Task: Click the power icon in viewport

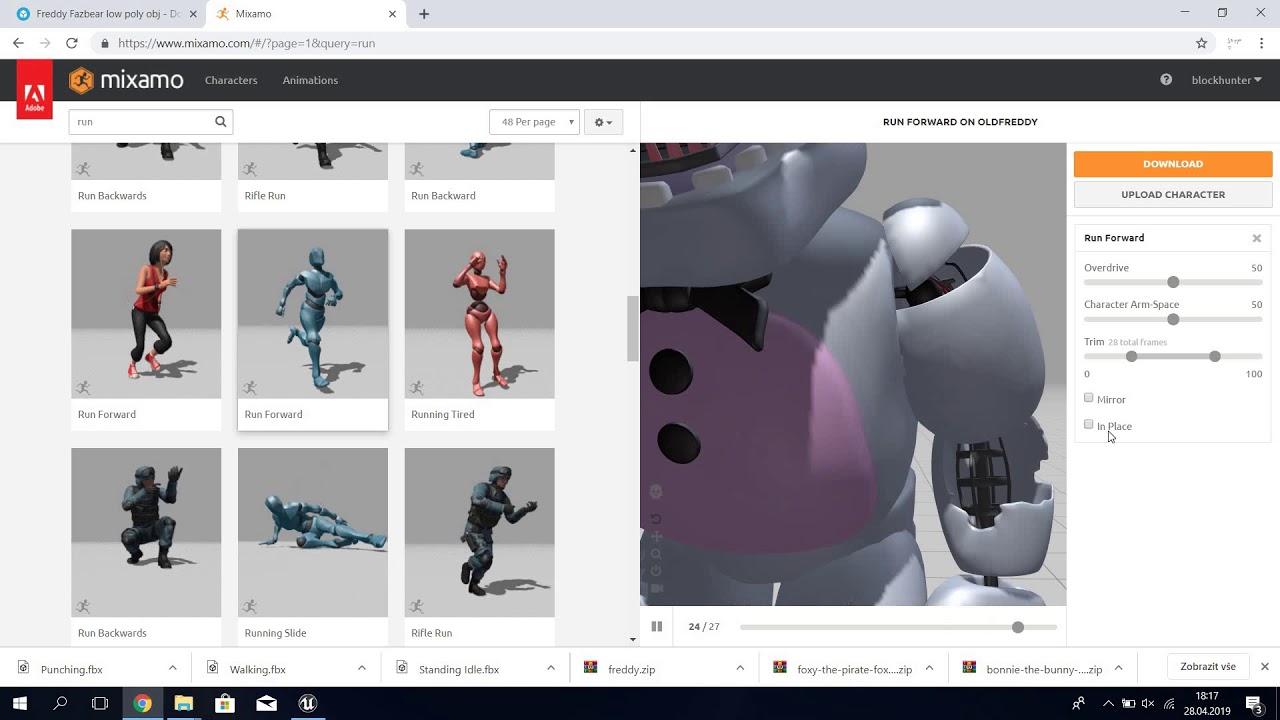Action: (657, 571)
